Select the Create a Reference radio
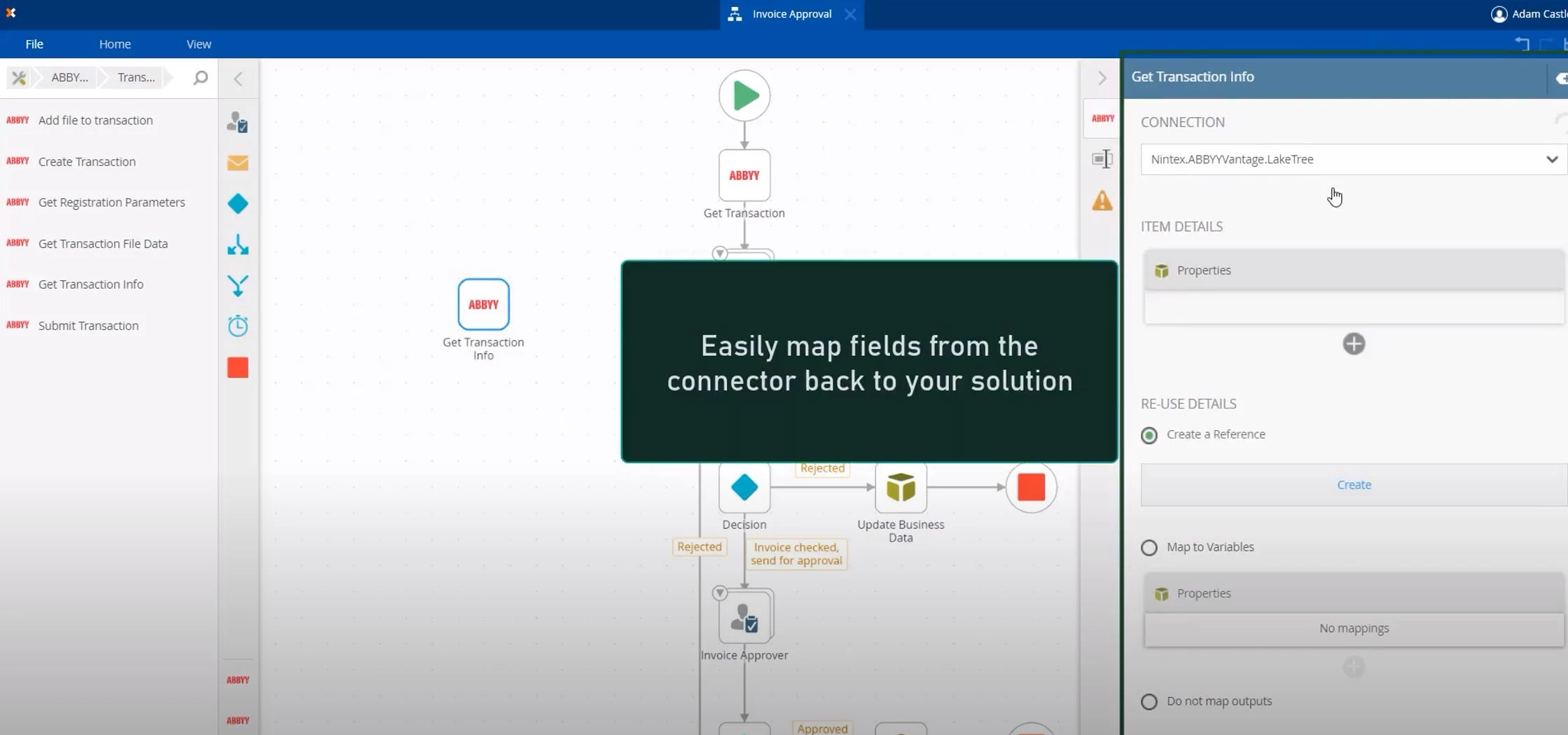1568x735 pixels. (x=1149, y=435)
